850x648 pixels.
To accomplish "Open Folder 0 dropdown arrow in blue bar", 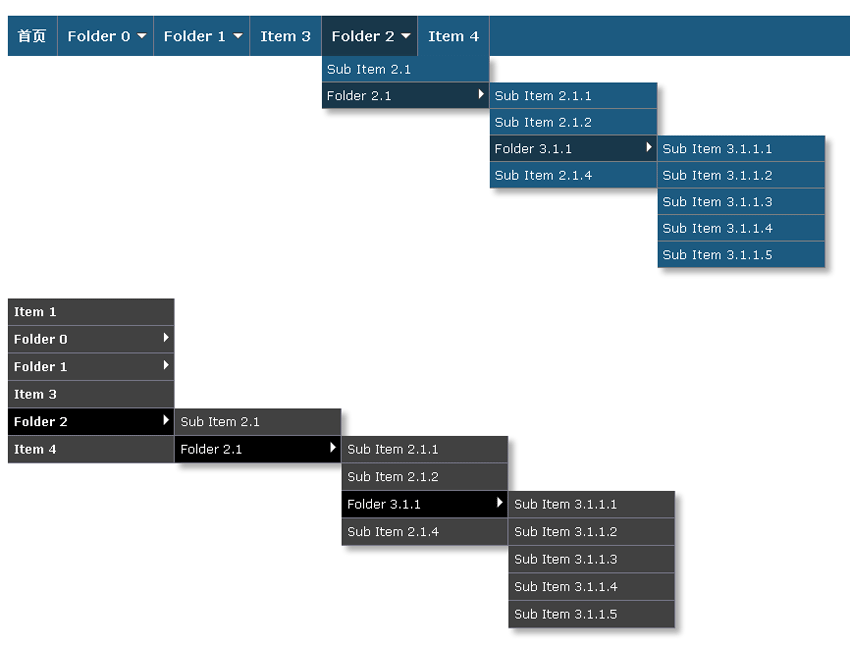I will click(x=142, y=37).
